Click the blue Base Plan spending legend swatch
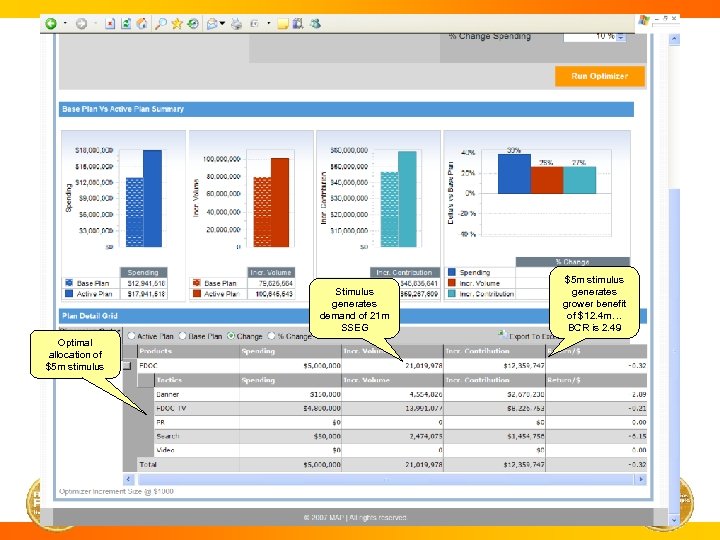 pyautogui.click(x=69, y=283)
